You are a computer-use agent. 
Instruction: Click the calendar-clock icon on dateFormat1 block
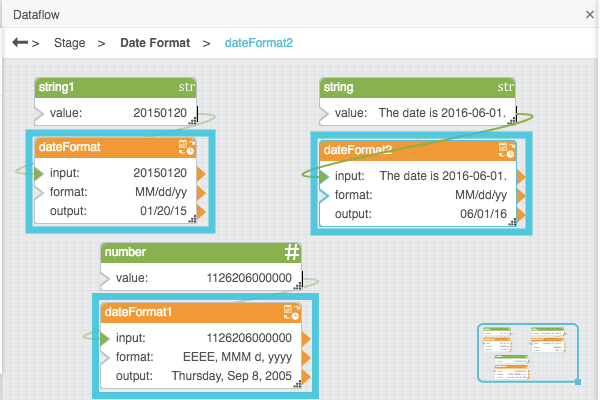[292, 312]
